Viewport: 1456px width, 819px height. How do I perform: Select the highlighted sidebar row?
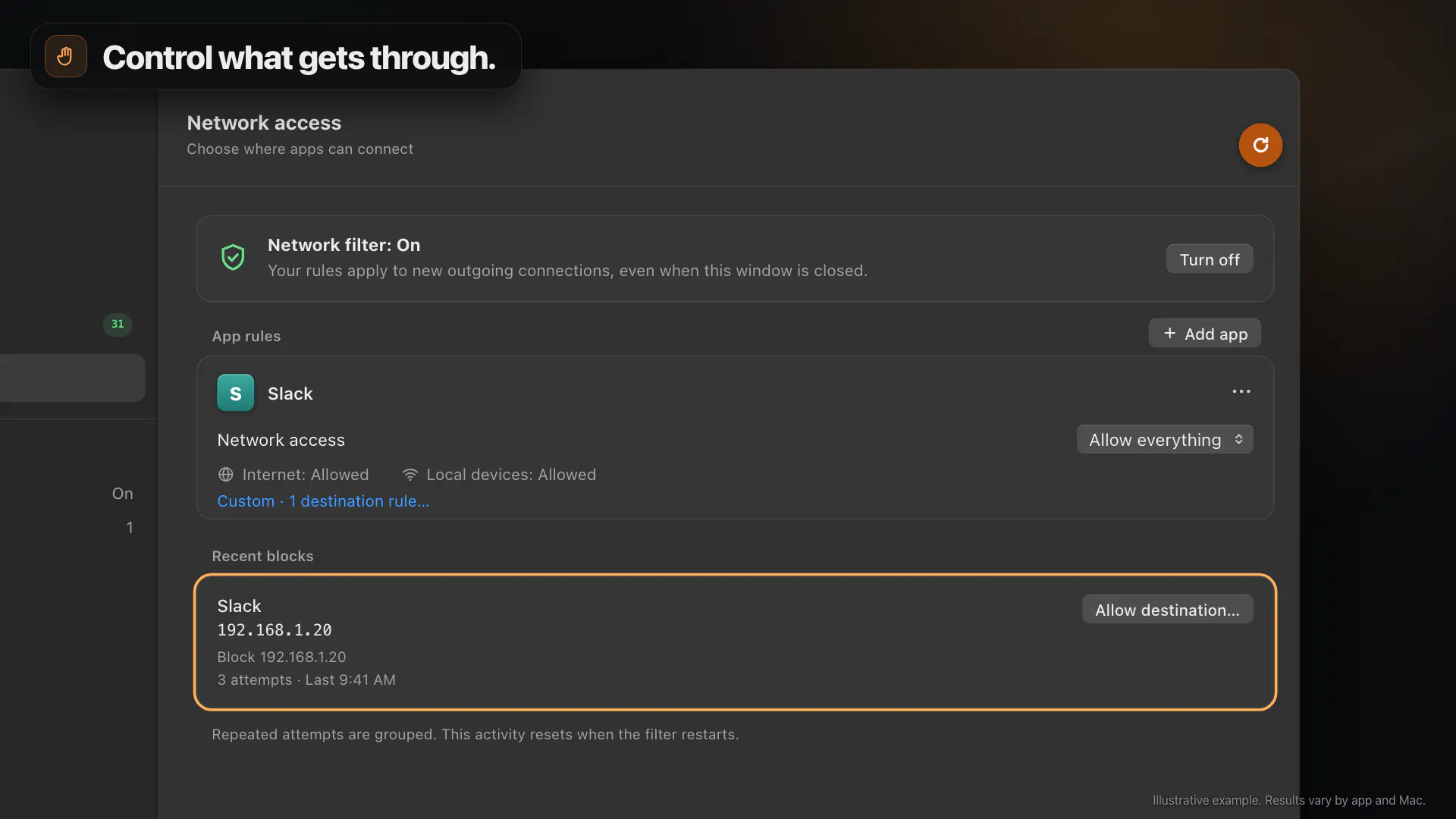click(73, 378)
